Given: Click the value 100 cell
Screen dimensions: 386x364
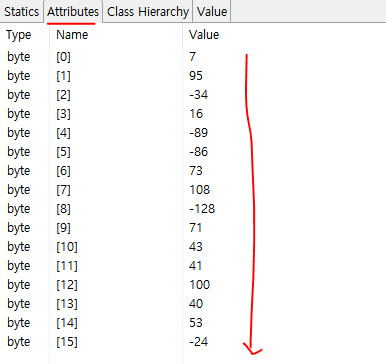Looking at the screenshot, I should click(x=199, y=285).
